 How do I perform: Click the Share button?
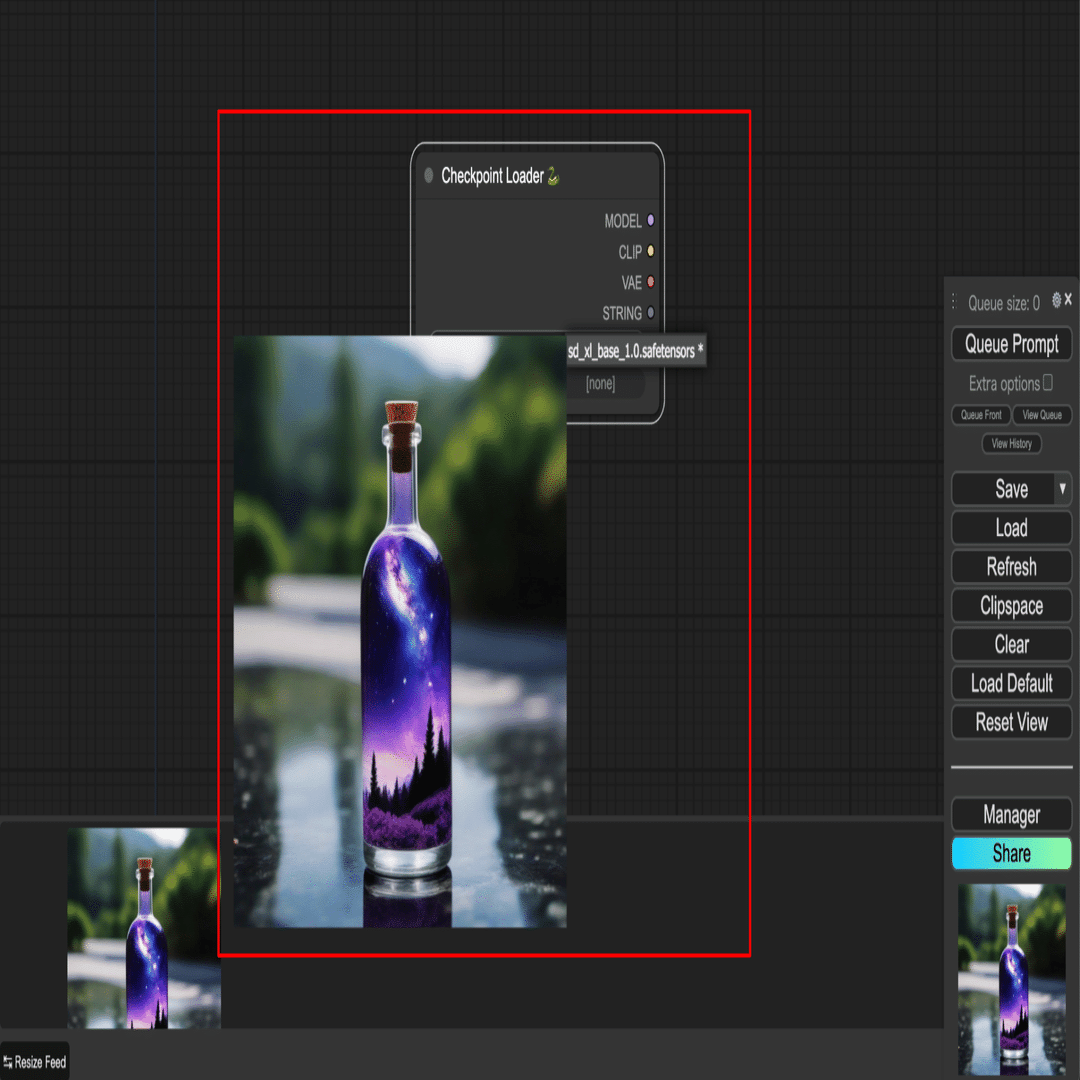1011,854
